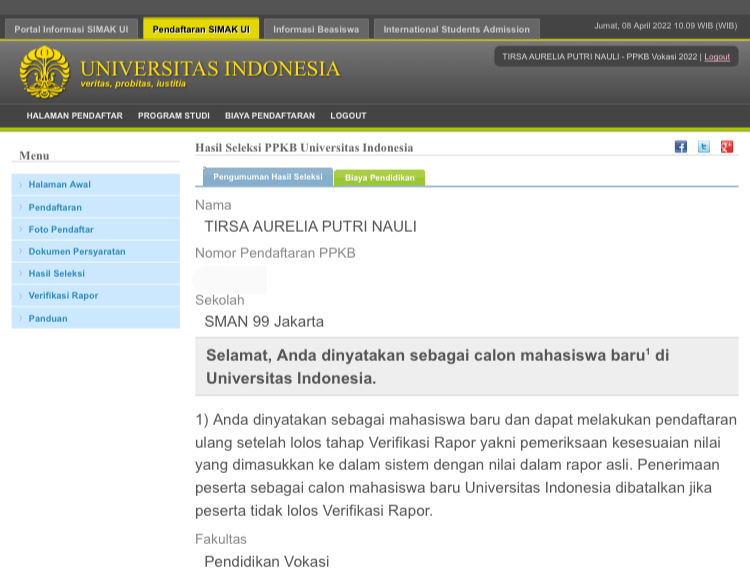Open Dokumen Persyaratan in the side menu
This screenshot has height=581, width=750.
point(96,252)
